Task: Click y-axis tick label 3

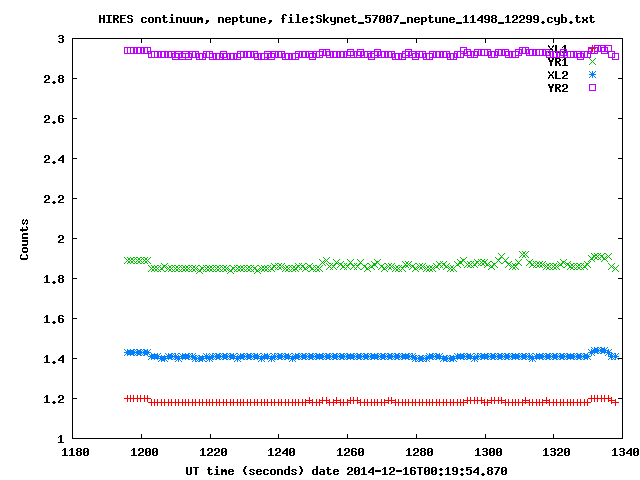Action: [x=61, y=39]
